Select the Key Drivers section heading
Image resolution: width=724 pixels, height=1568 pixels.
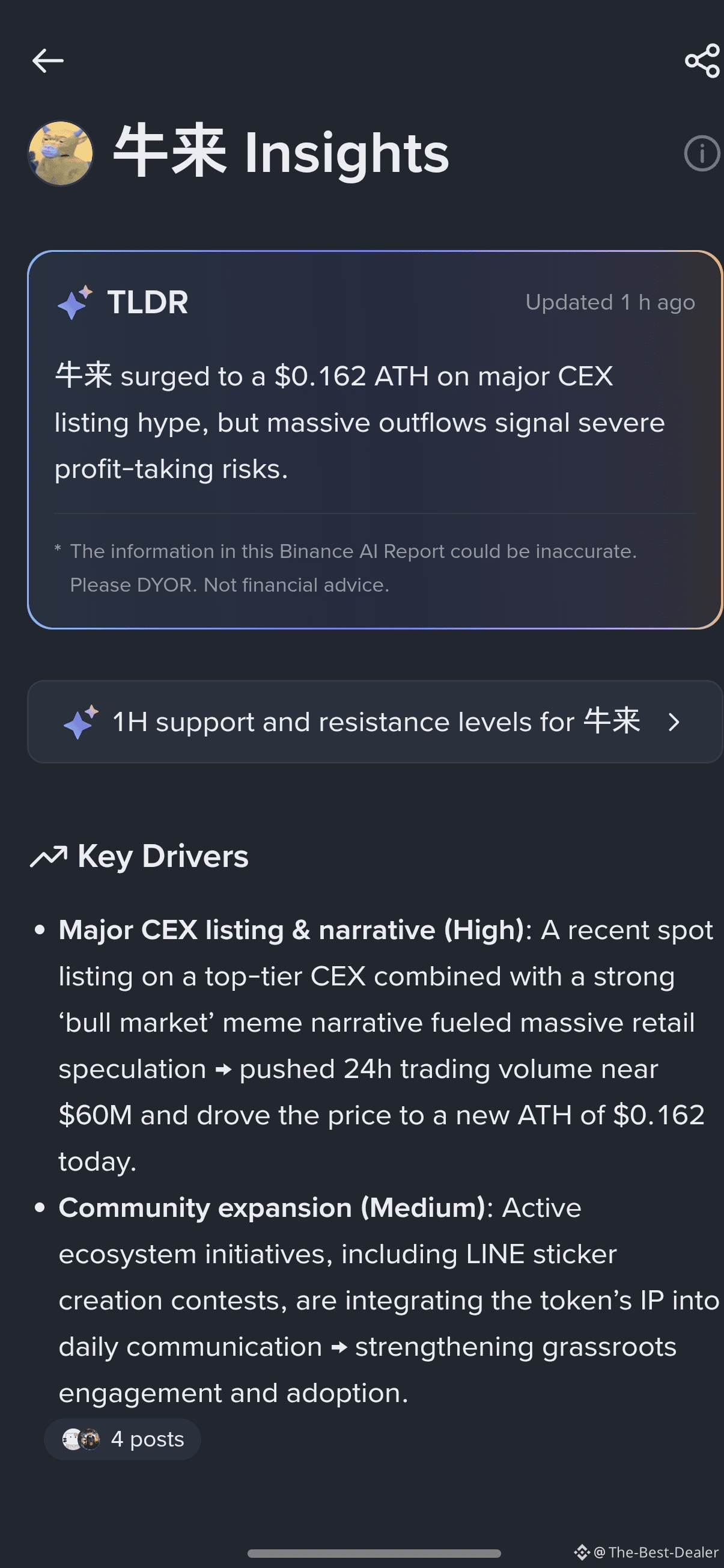[x=162, y=856]
